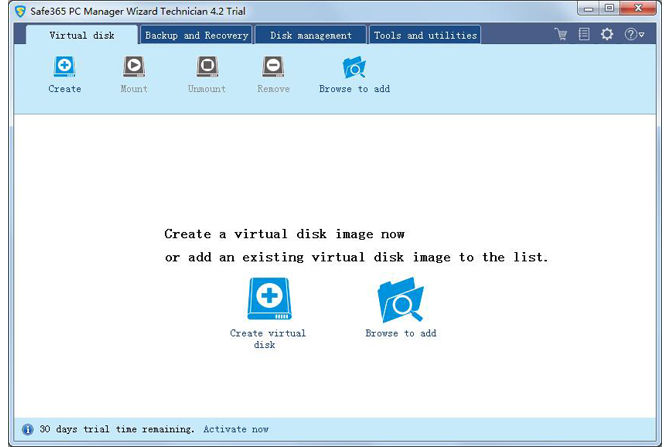Switch to the Backup and Recovery tab

click(196, 35)
